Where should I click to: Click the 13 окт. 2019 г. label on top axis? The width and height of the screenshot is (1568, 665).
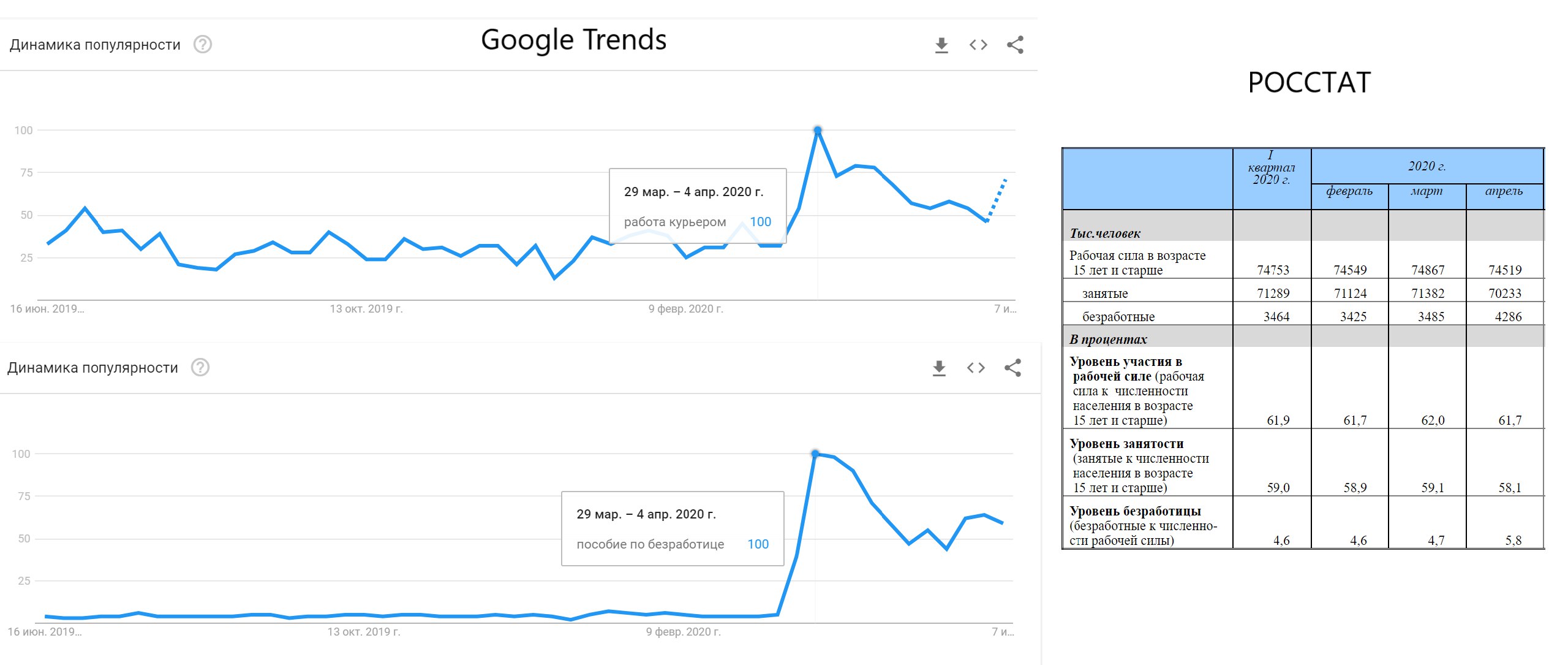[366, 309]
